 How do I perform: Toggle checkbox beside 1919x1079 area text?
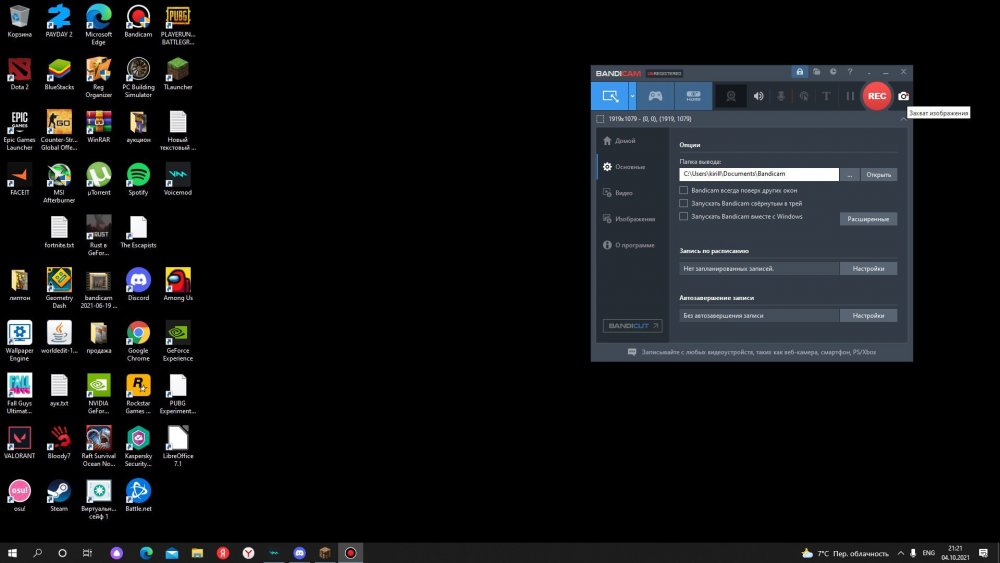599,119
